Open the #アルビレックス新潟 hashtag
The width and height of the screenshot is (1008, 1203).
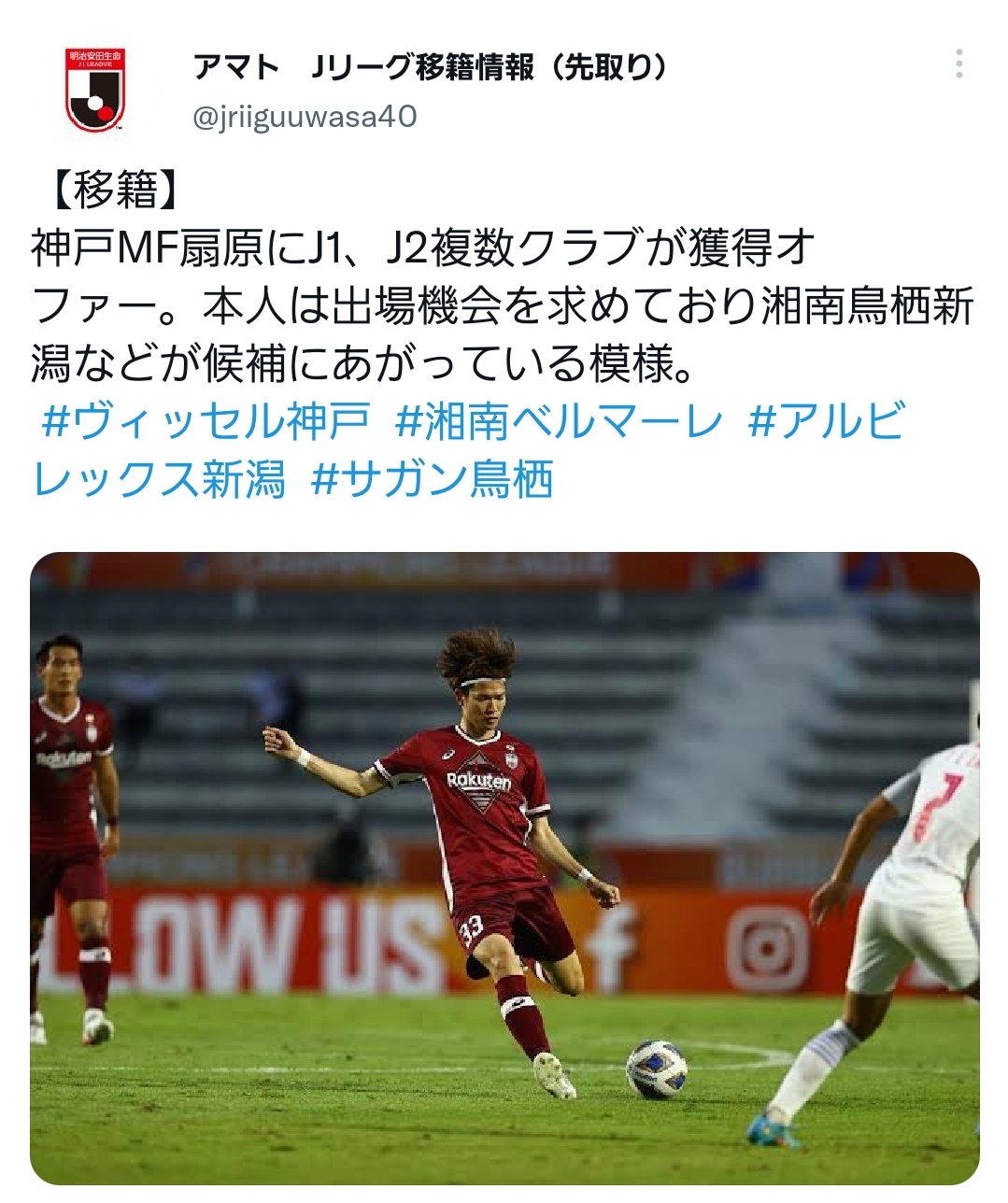point(468,449)
